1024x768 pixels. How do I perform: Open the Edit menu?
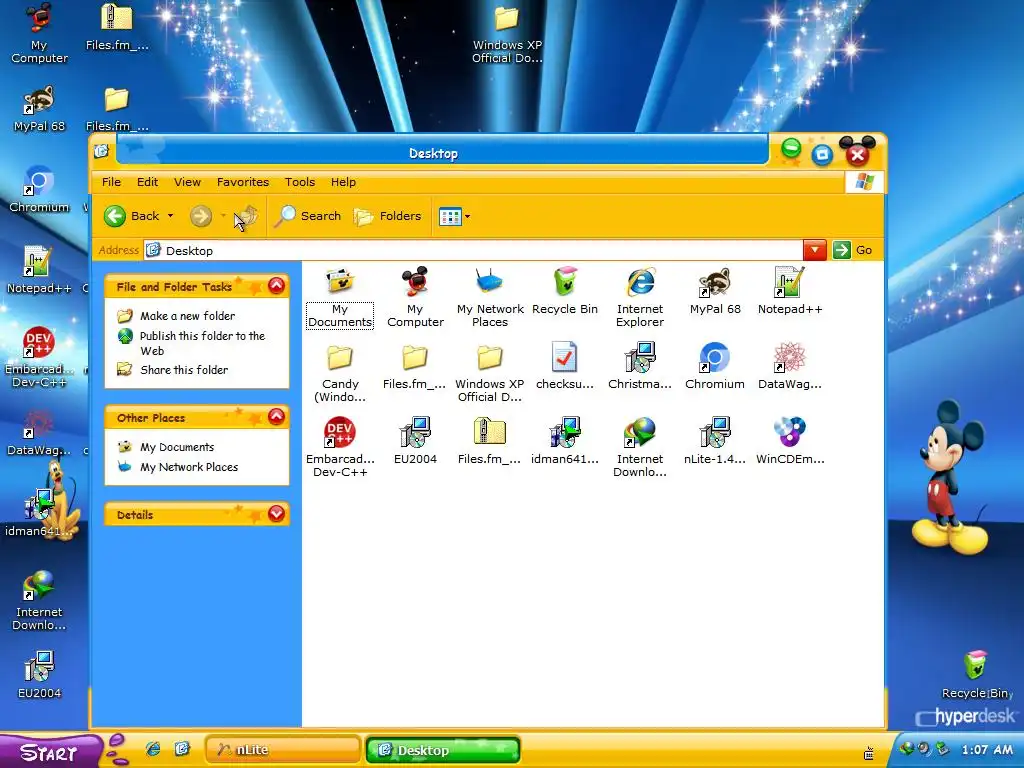[147, 182]
